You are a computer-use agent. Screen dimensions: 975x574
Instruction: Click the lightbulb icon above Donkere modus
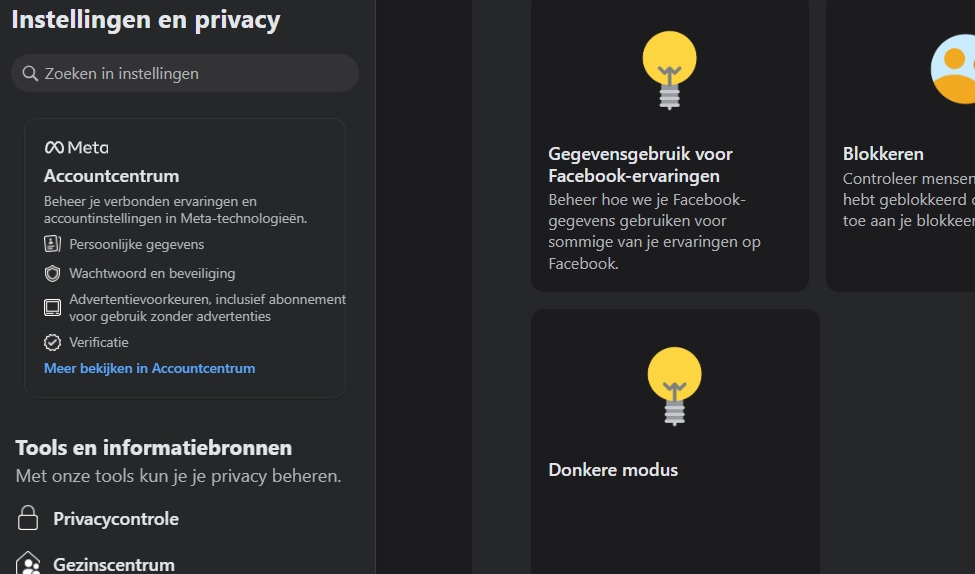(674, 385)
